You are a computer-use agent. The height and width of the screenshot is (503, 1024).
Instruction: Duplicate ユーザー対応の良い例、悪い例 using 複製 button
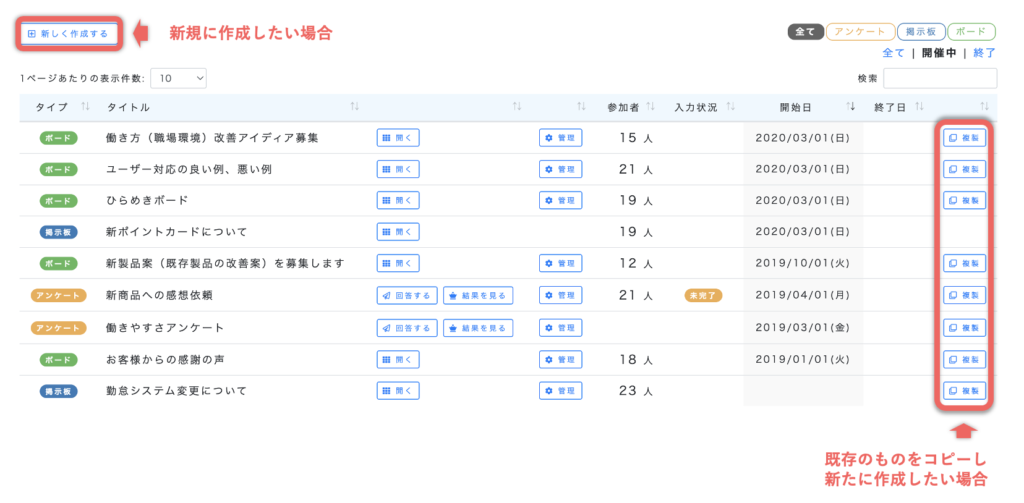pos(965,169)
